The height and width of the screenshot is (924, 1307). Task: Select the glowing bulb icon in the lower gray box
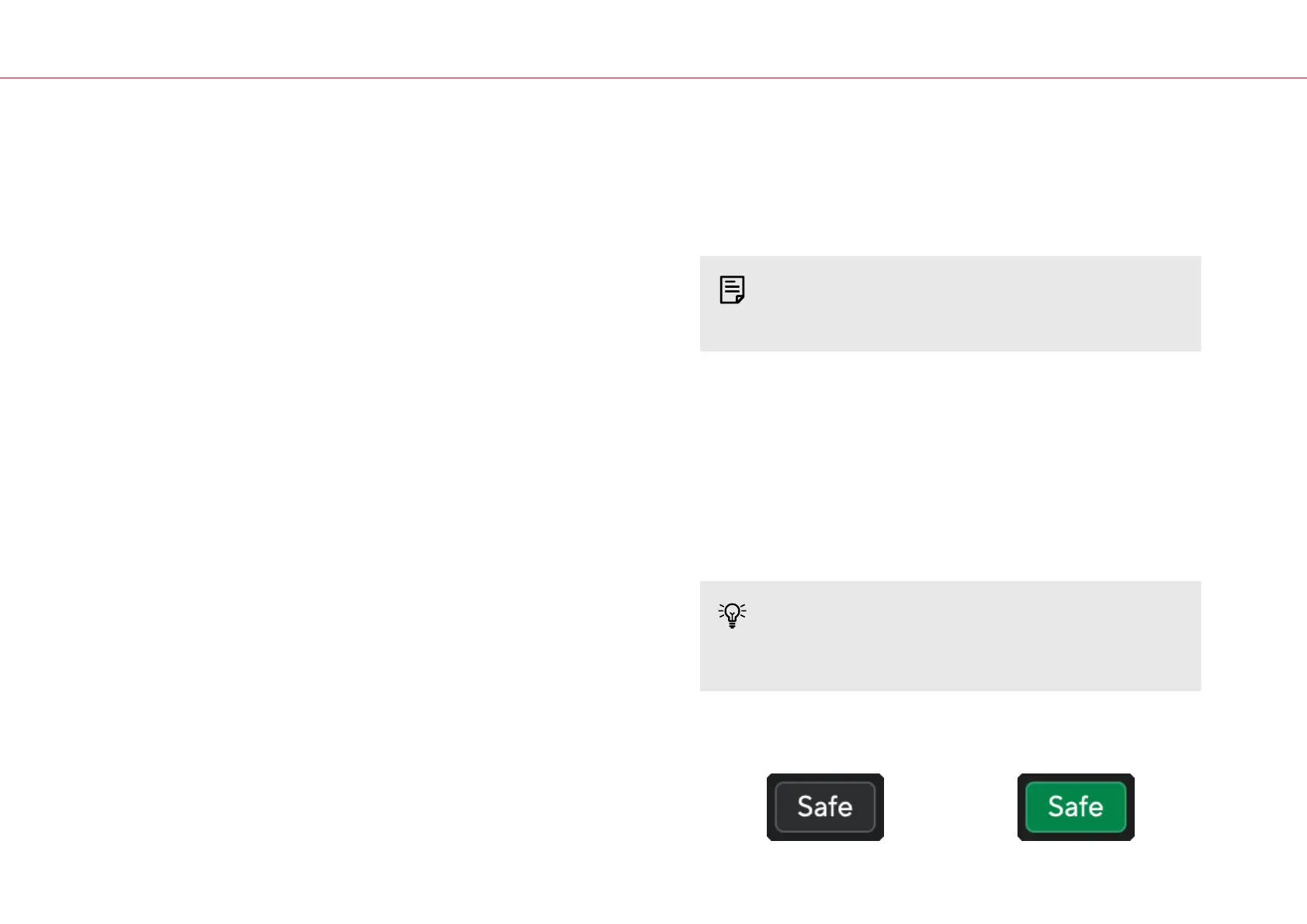click(x=732, y=614)
